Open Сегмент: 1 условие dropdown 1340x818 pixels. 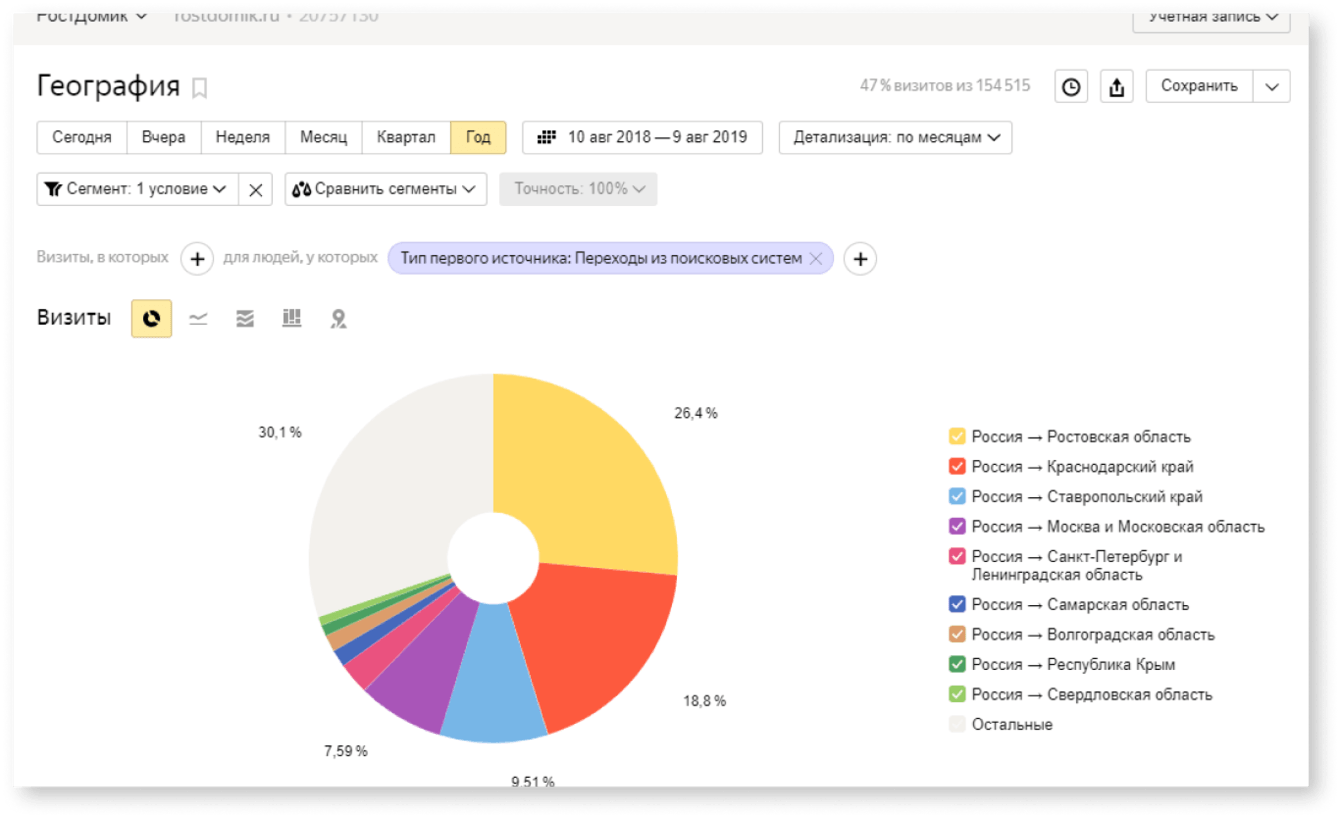click(x=137, y=189)
